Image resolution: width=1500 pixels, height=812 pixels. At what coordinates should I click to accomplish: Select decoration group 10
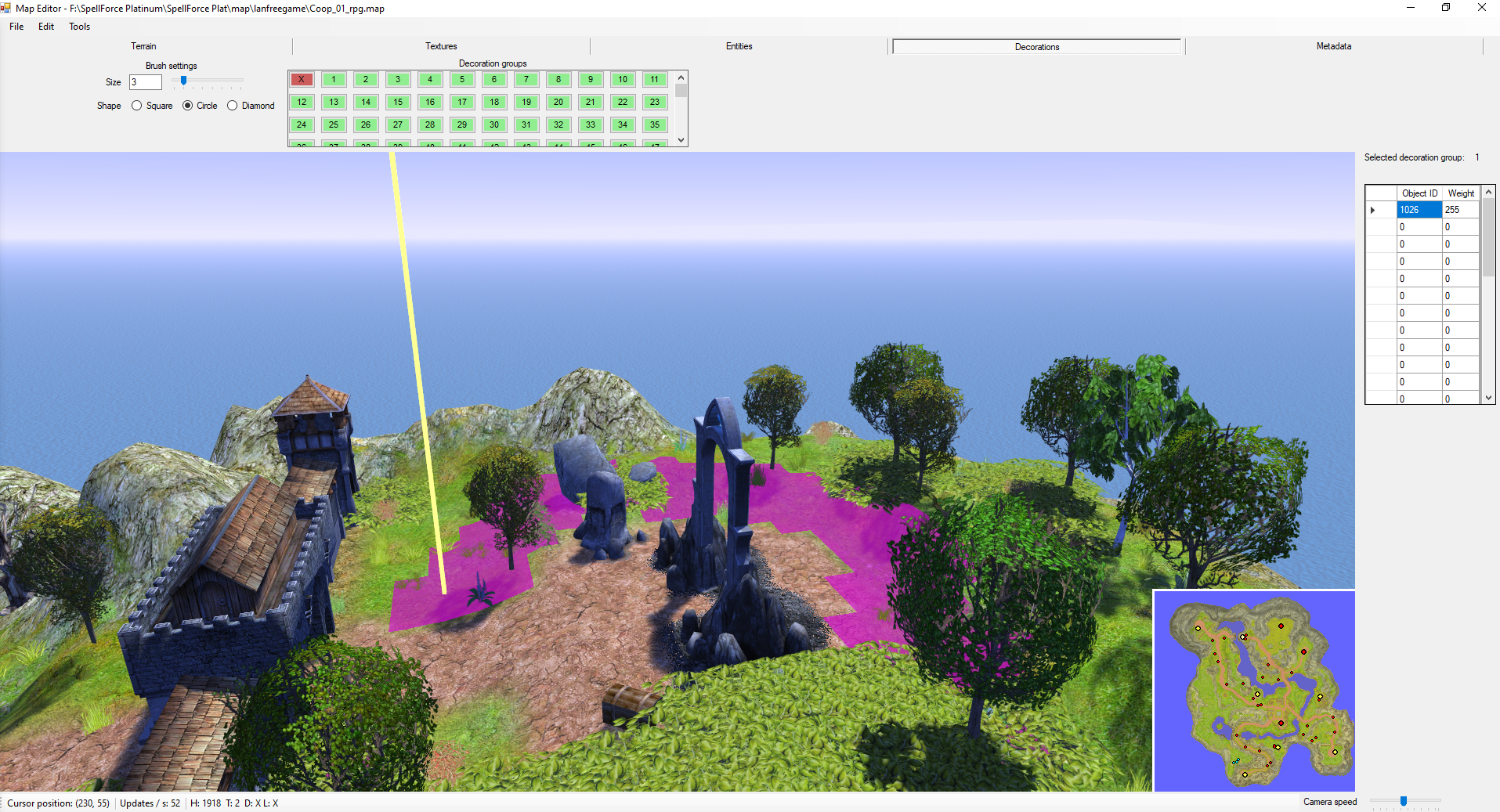coord(623,79)
